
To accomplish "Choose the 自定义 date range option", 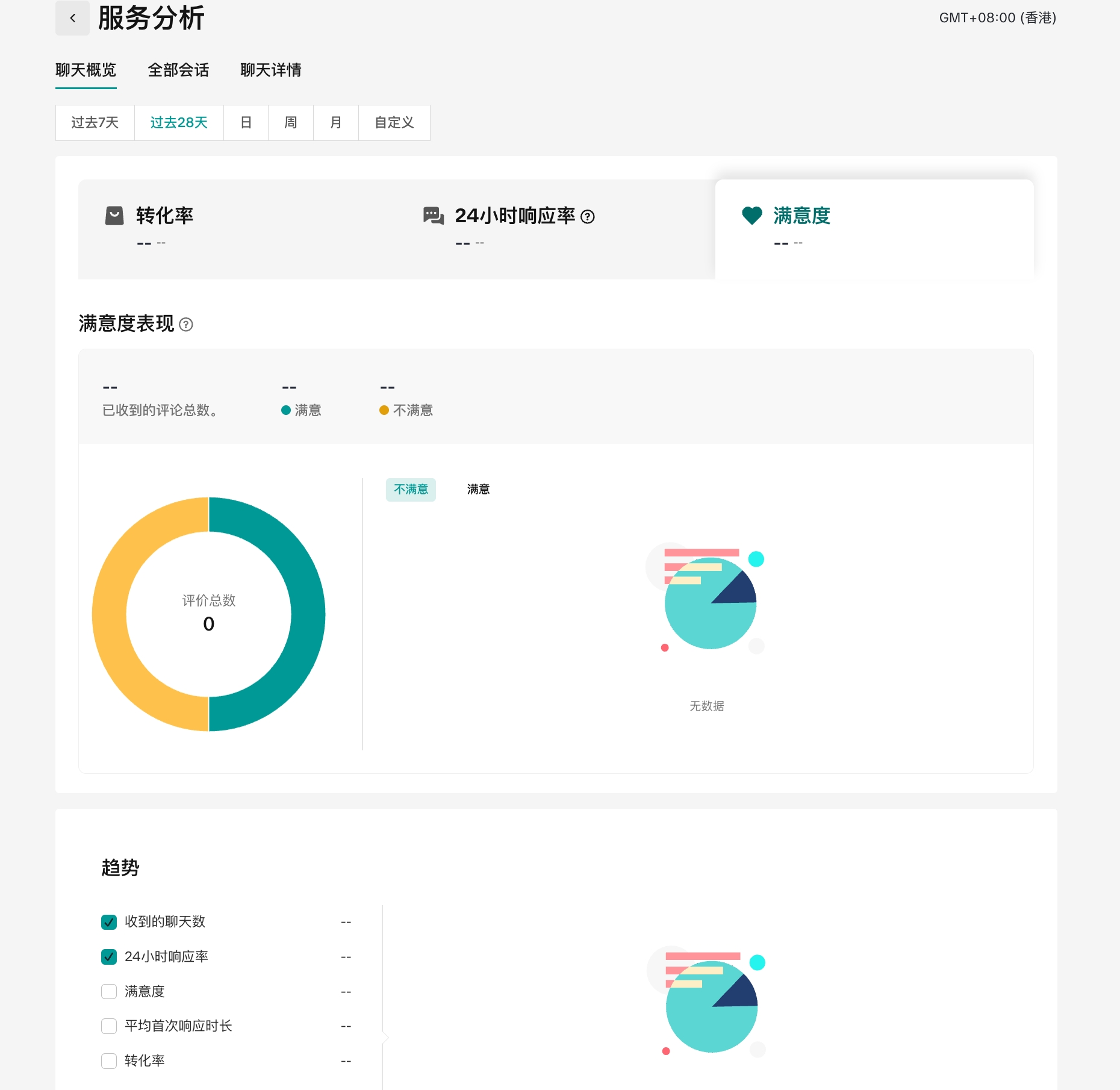I will pyautogui.click(x=394, y=123).
